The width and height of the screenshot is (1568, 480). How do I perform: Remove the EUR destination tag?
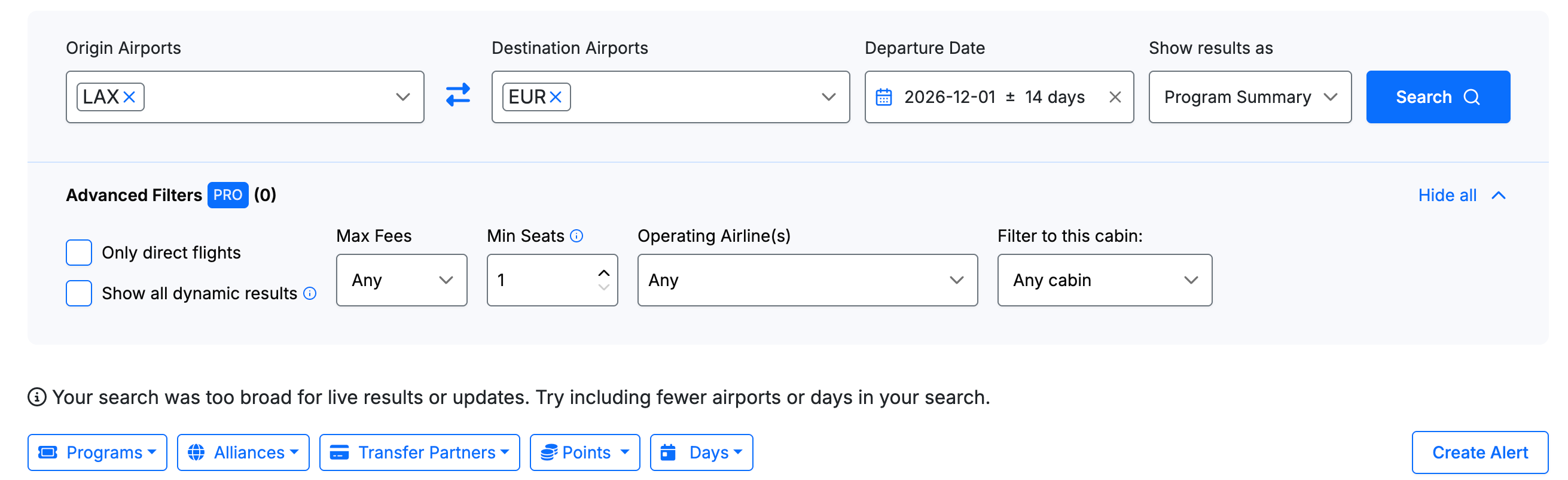pos(555,97)
